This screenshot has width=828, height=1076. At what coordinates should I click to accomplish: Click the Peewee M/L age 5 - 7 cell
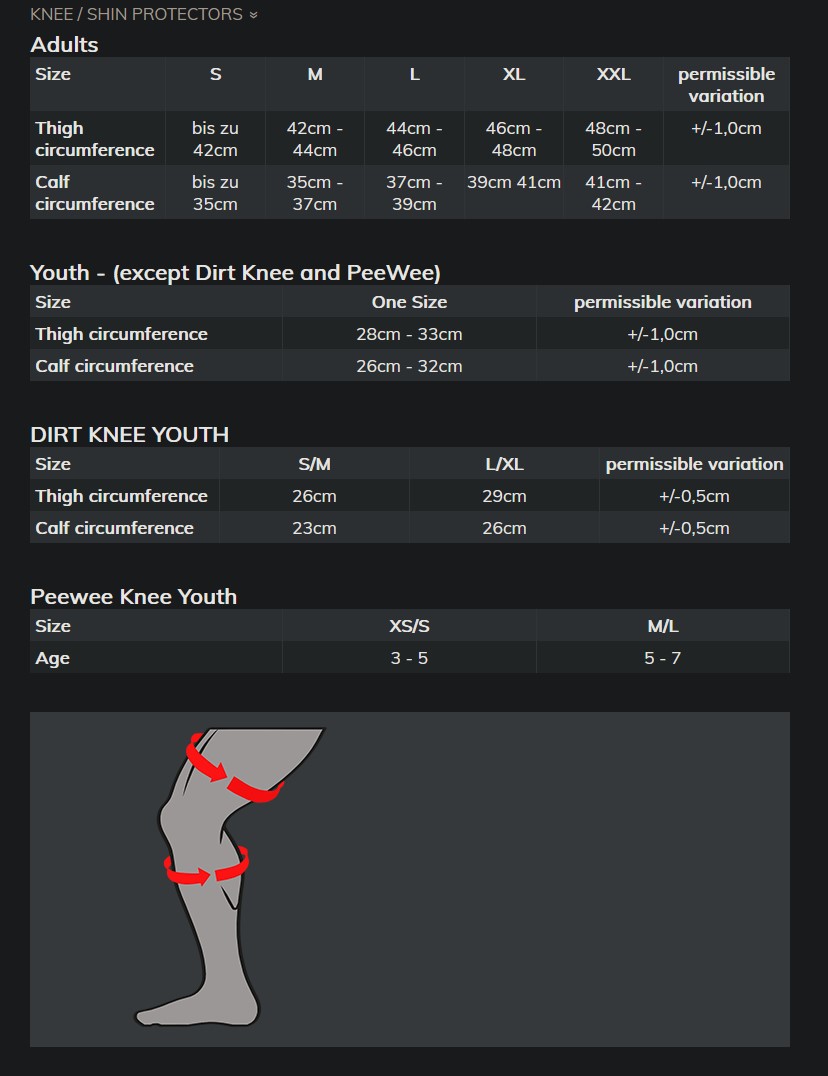tap(663, 658)
